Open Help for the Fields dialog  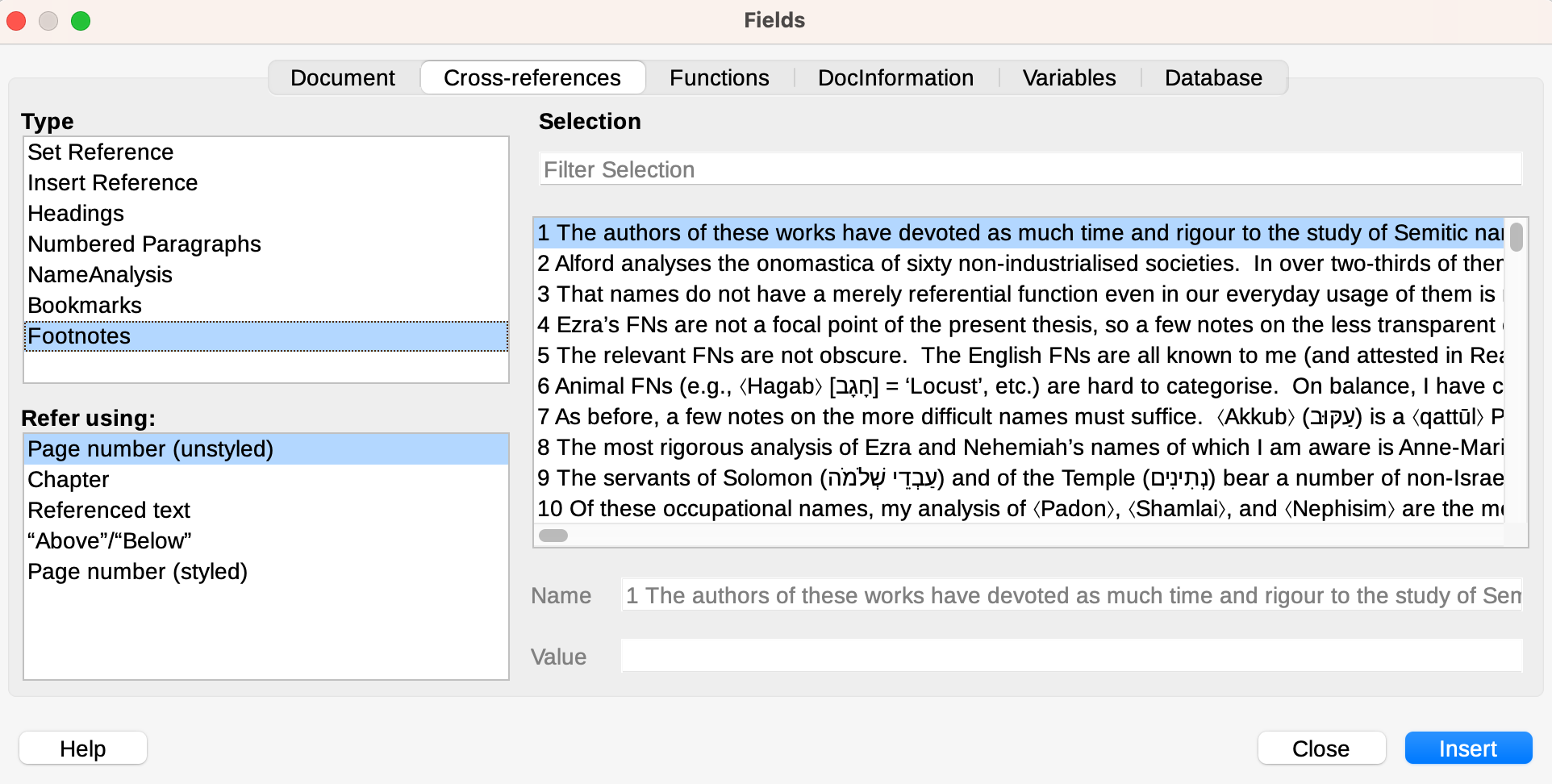[x=81, y=748]
